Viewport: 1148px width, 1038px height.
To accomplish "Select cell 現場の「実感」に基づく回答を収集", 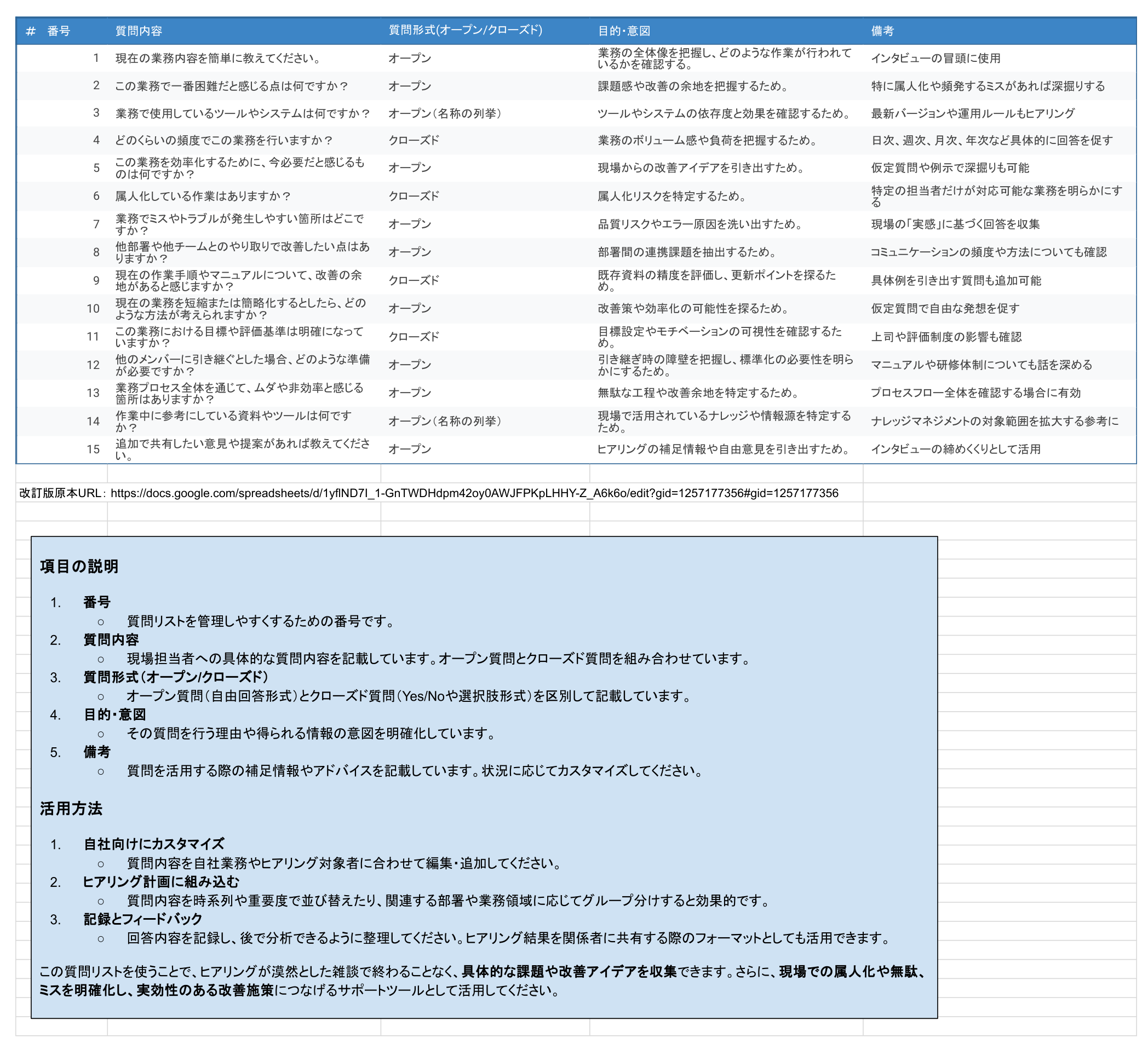I will pos(1000,224).
